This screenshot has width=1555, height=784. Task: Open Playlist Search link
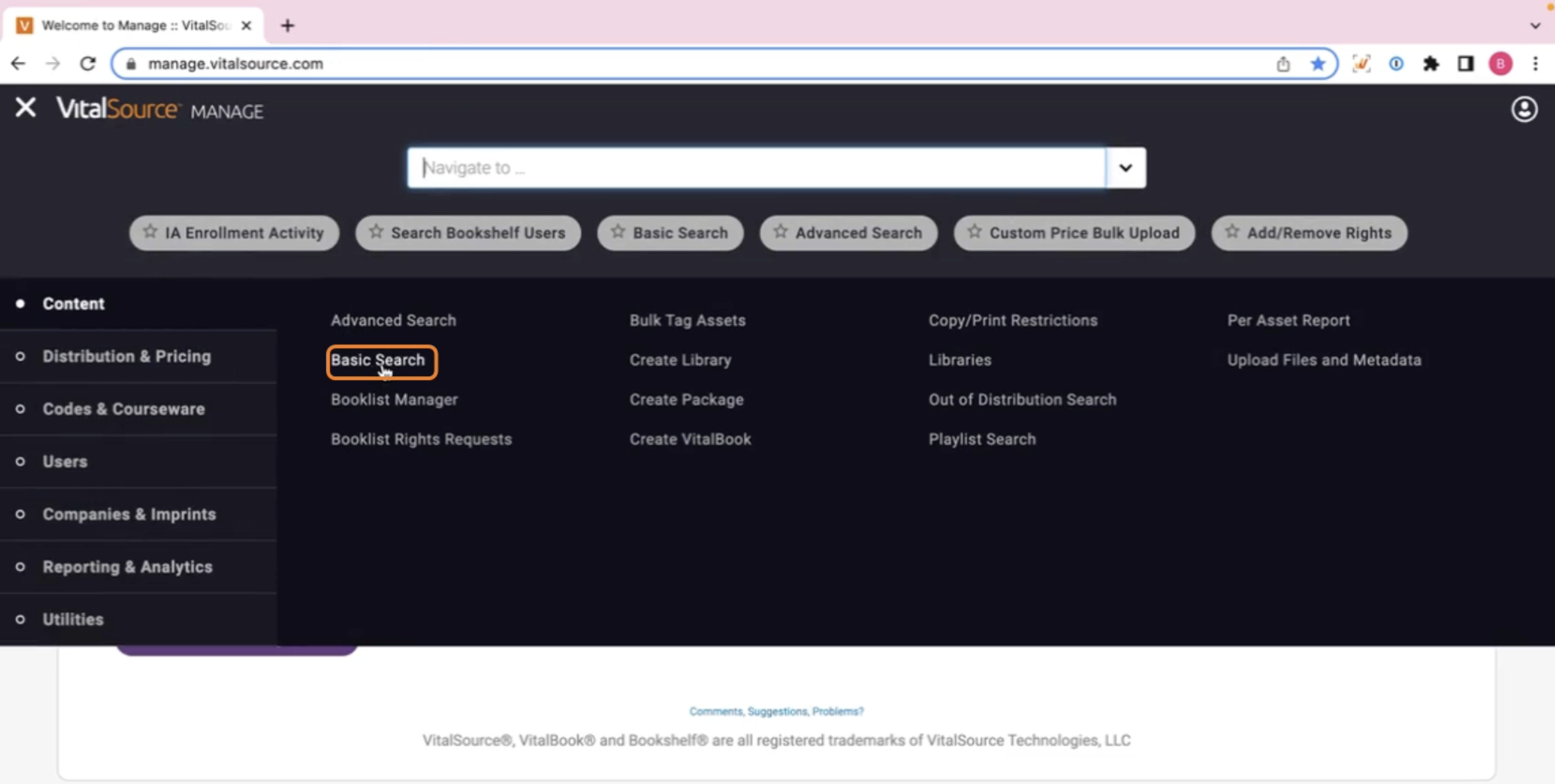pyautogui.click(x=982, y=439)
